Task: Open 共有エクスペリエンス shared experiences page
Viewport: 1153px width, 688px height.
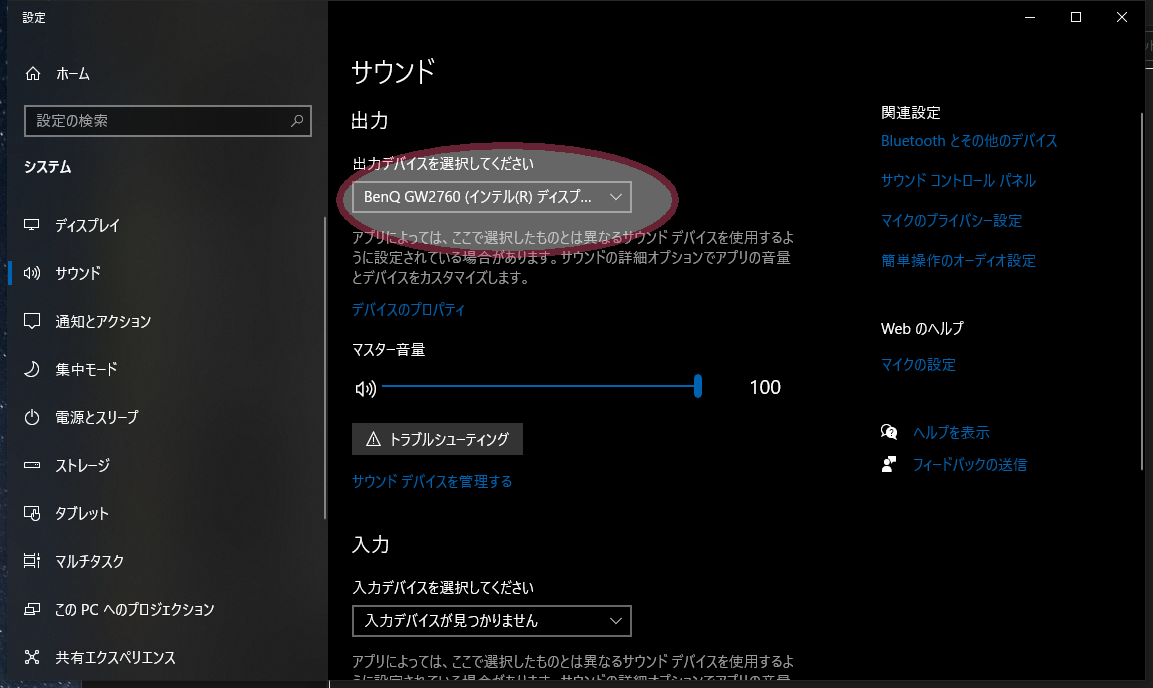Action: click(x=115, y=658)
